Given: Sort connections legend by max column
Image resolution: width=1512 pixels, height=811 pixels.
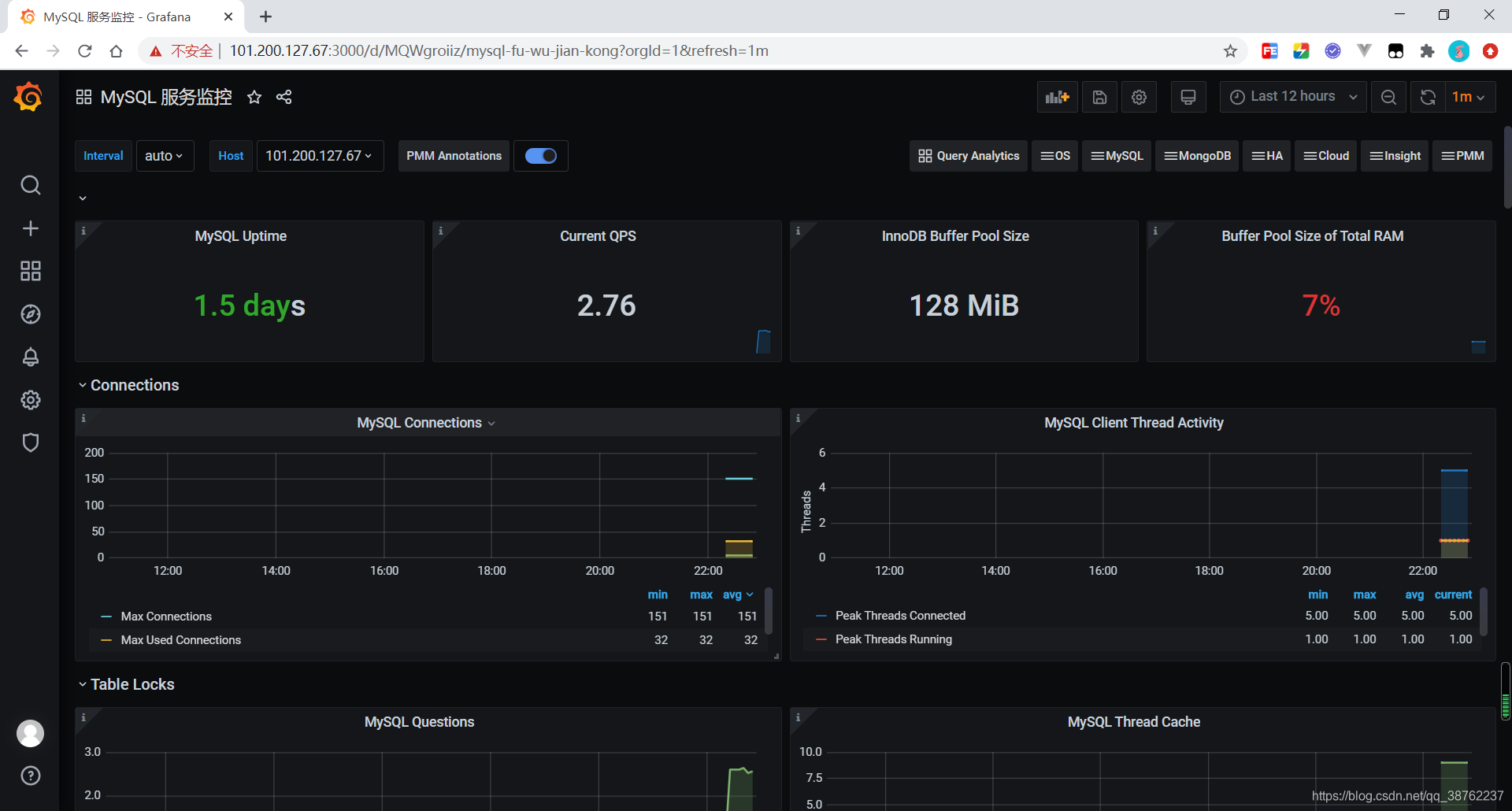Looking at the screenshot, I should (701, 594).
